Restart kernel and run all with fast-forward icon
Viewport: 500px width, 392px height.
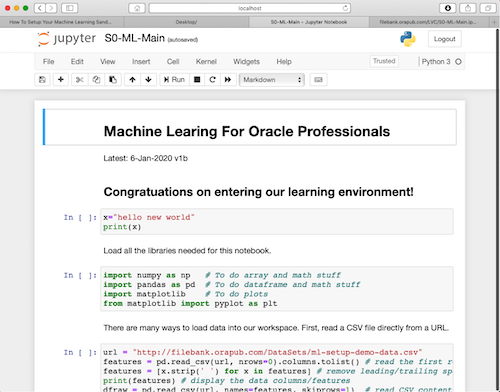[228, 80]
